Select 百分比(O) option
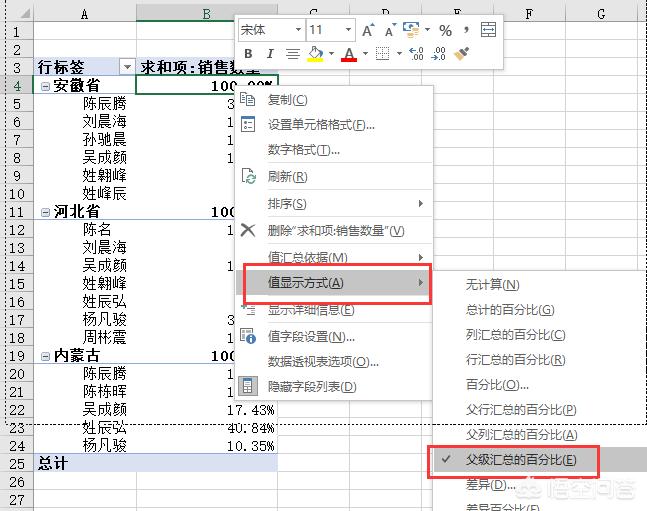This screenshot has width=647, height=511. click(538, 385)
